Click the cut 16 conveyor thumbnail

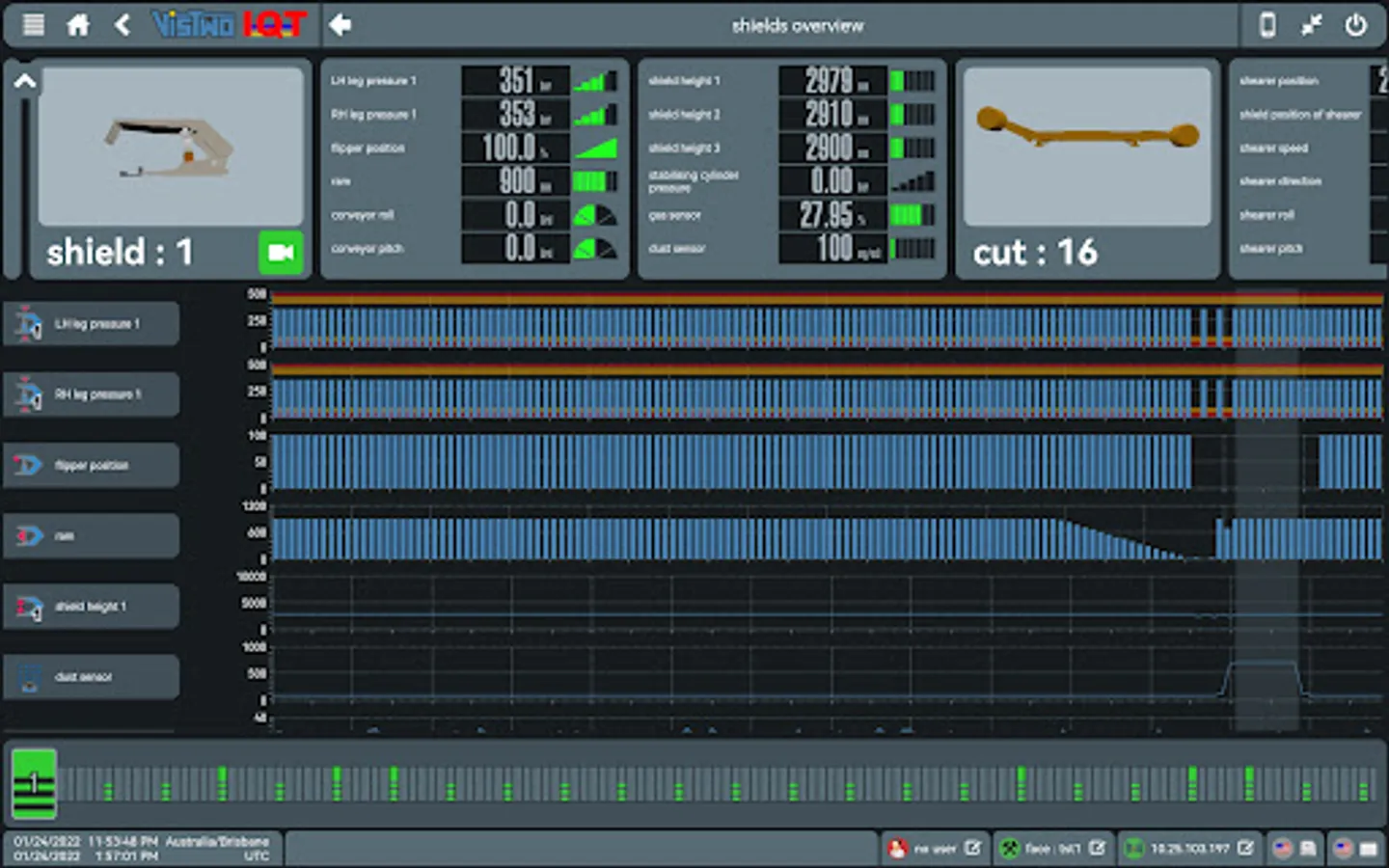(1087, 147)
